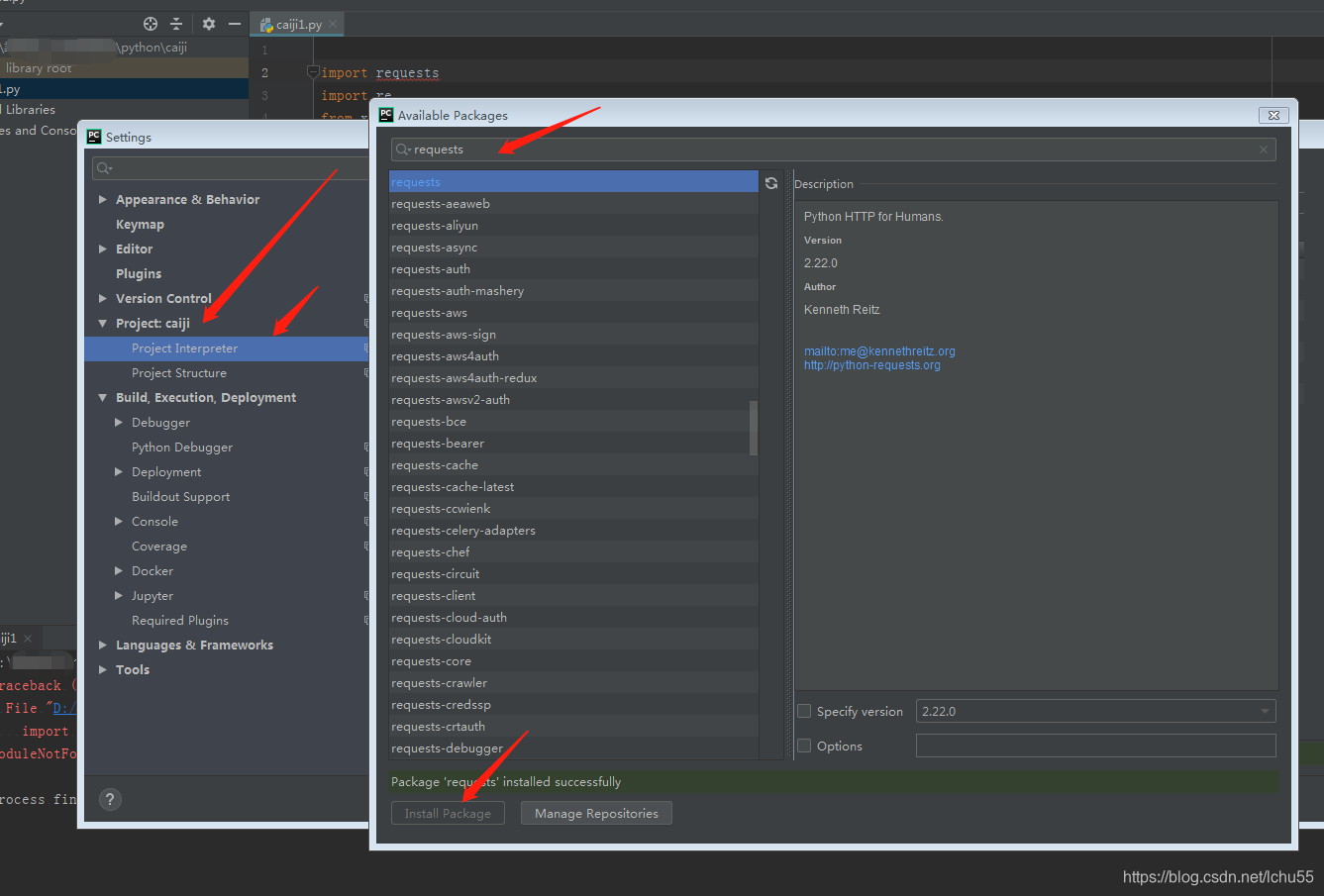Viewport: 1324px width, 896px height.
Task: Select requests-crawler package
Action: pos(573,683)
